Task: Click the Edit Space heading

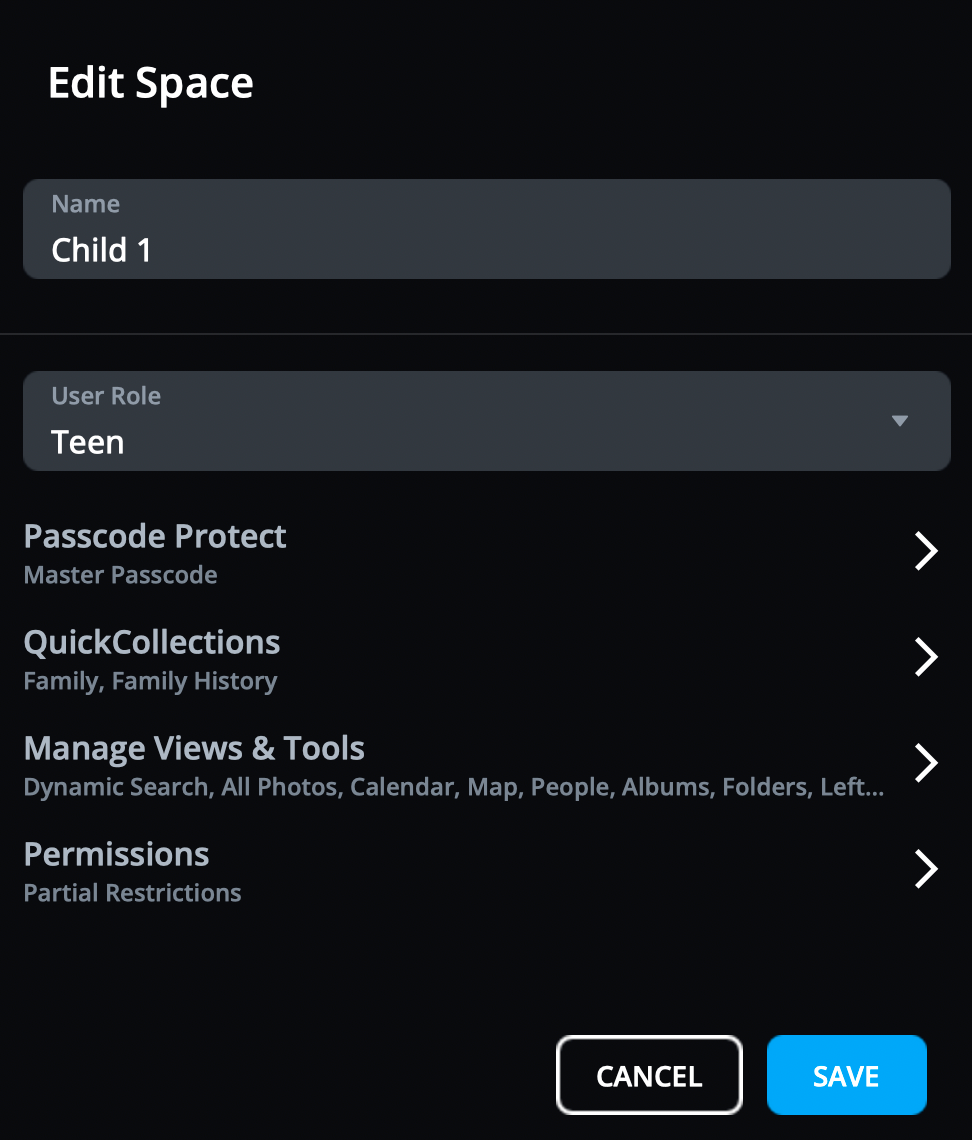Action: (150, 83)
